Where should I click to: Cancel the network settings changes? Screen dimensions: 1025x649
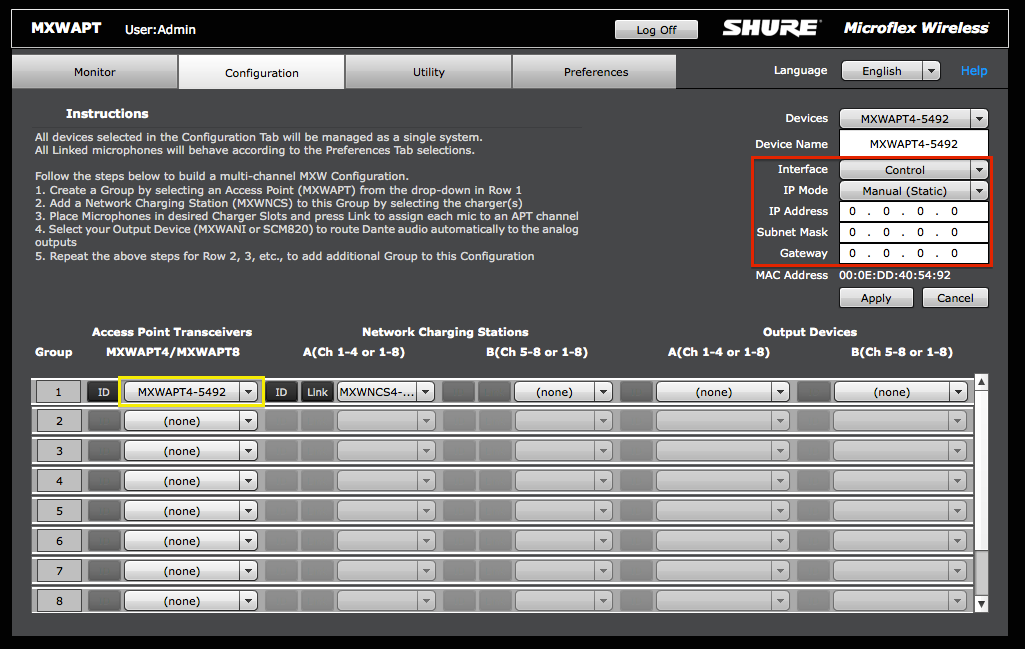(955, 298)
